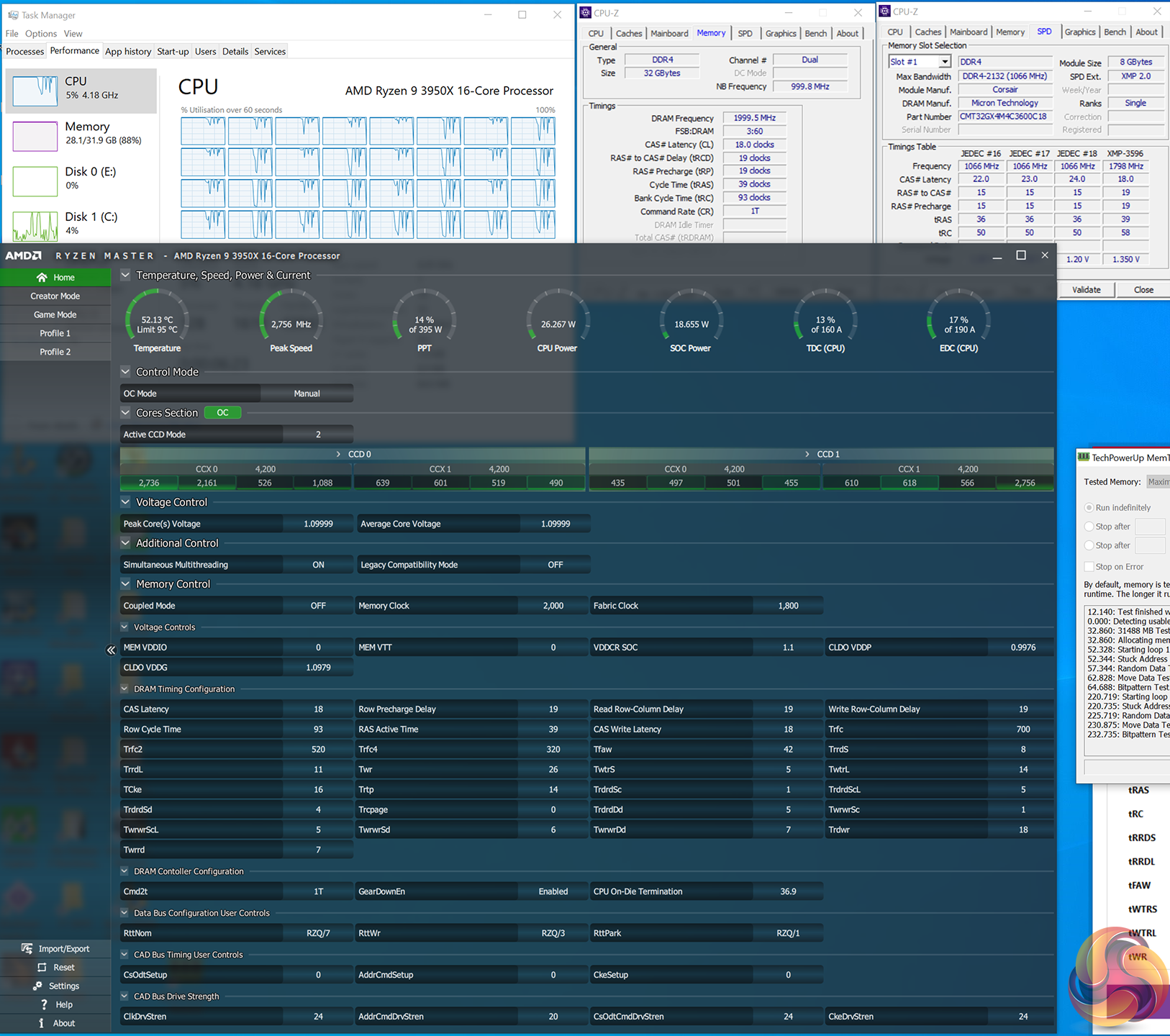This screenshot has height=1036, width=1170.
Task: Open the About info item
Action: 42,1023
